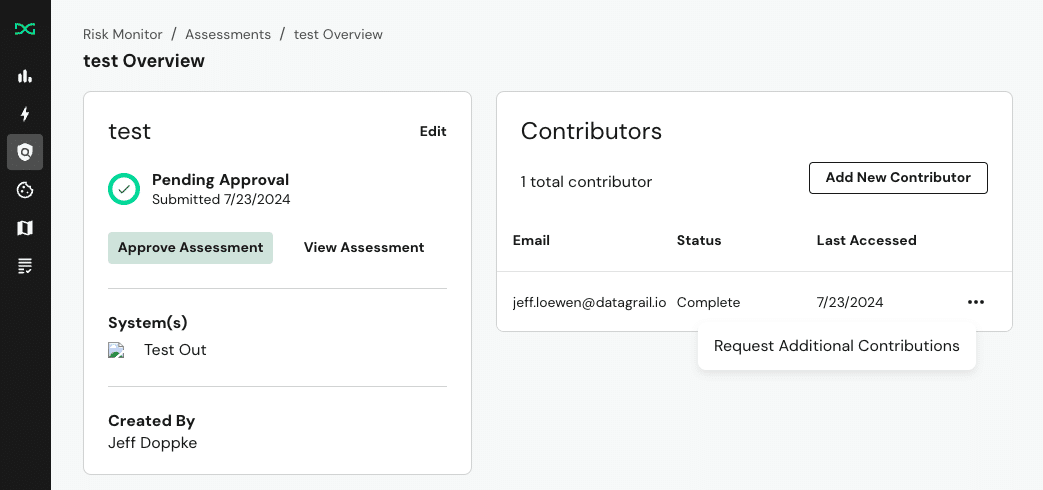This screenshot has width=1043, height=490.
Task: Click the Email column header
Action: click(x=531, y=240)
